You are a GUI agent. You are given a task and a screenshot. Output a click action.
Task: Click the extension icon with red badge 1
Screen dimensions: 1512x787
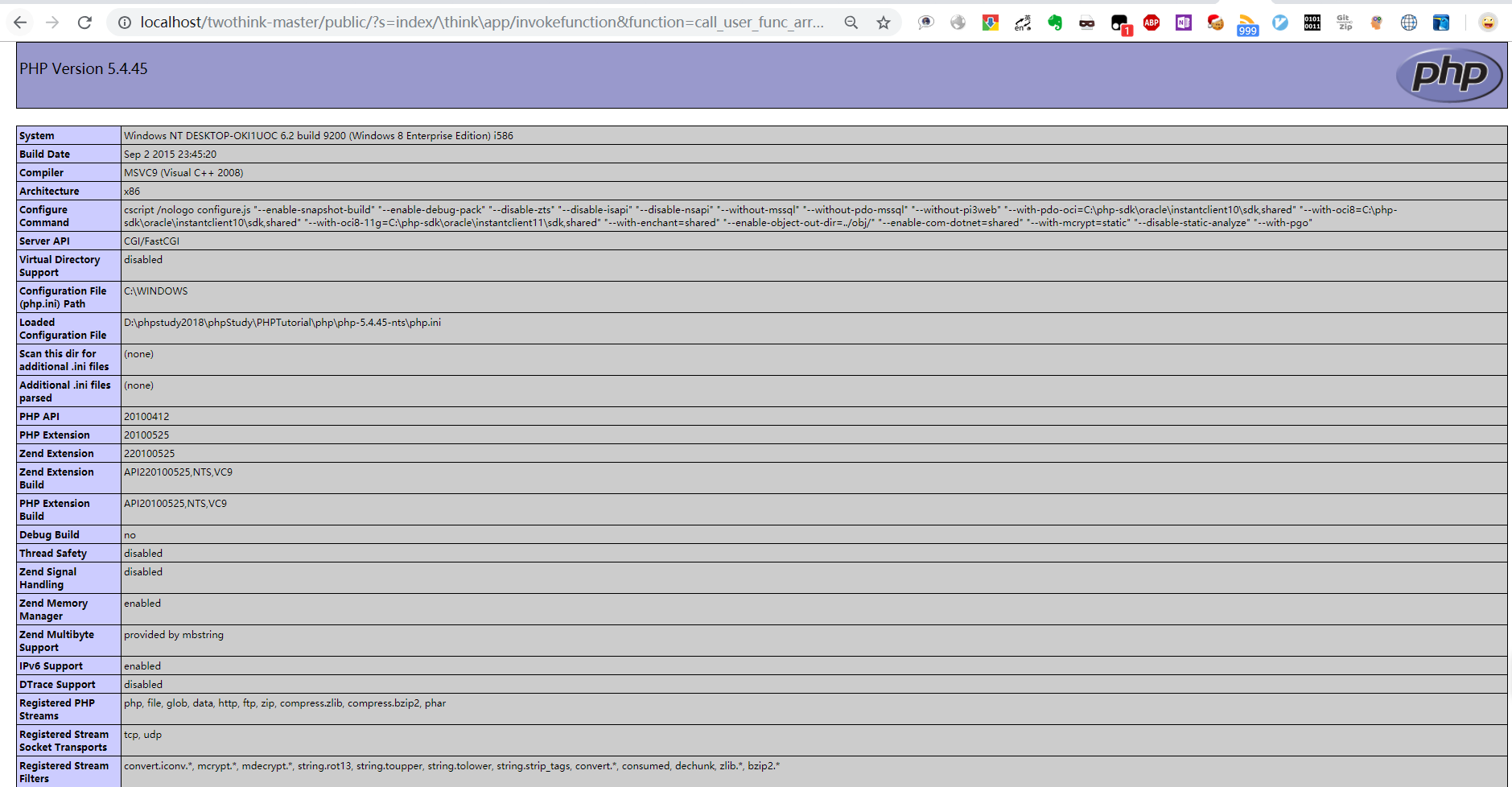coord(1119,22)
